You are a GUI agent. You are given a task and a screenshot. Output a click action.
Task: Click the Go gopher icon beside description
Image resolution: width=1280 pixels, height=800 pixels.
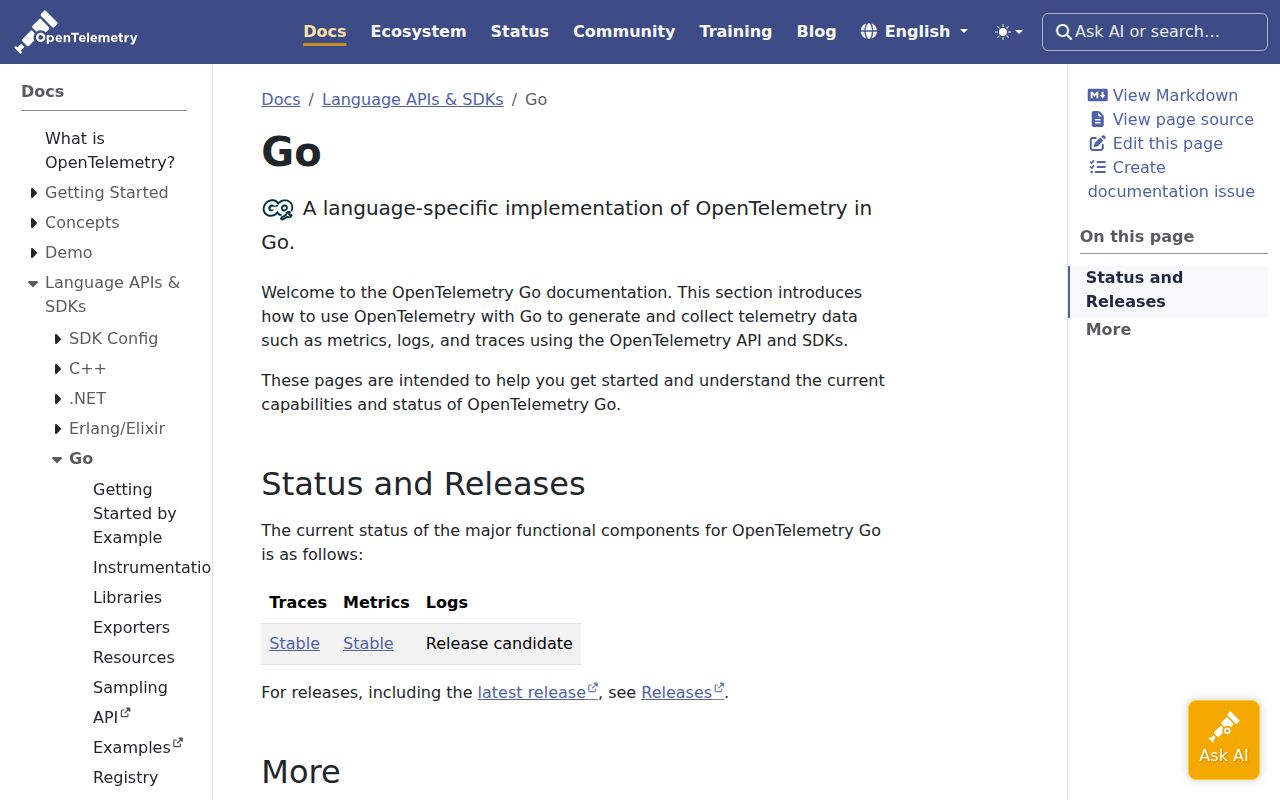[277, 209]
